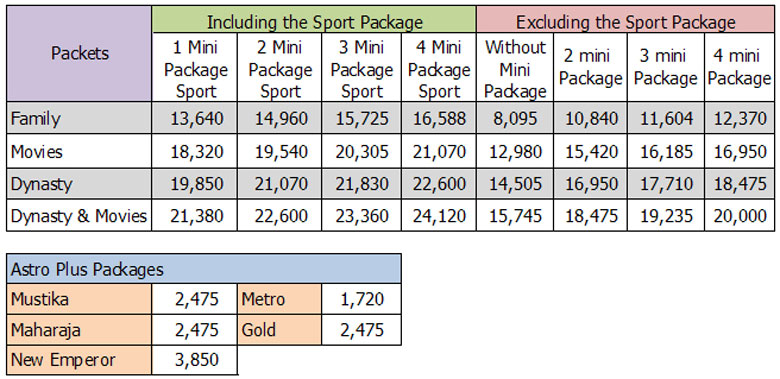The image size is (780, 379).
Task: Select the Family cell showing 13,640
Action: pos(195,118)
